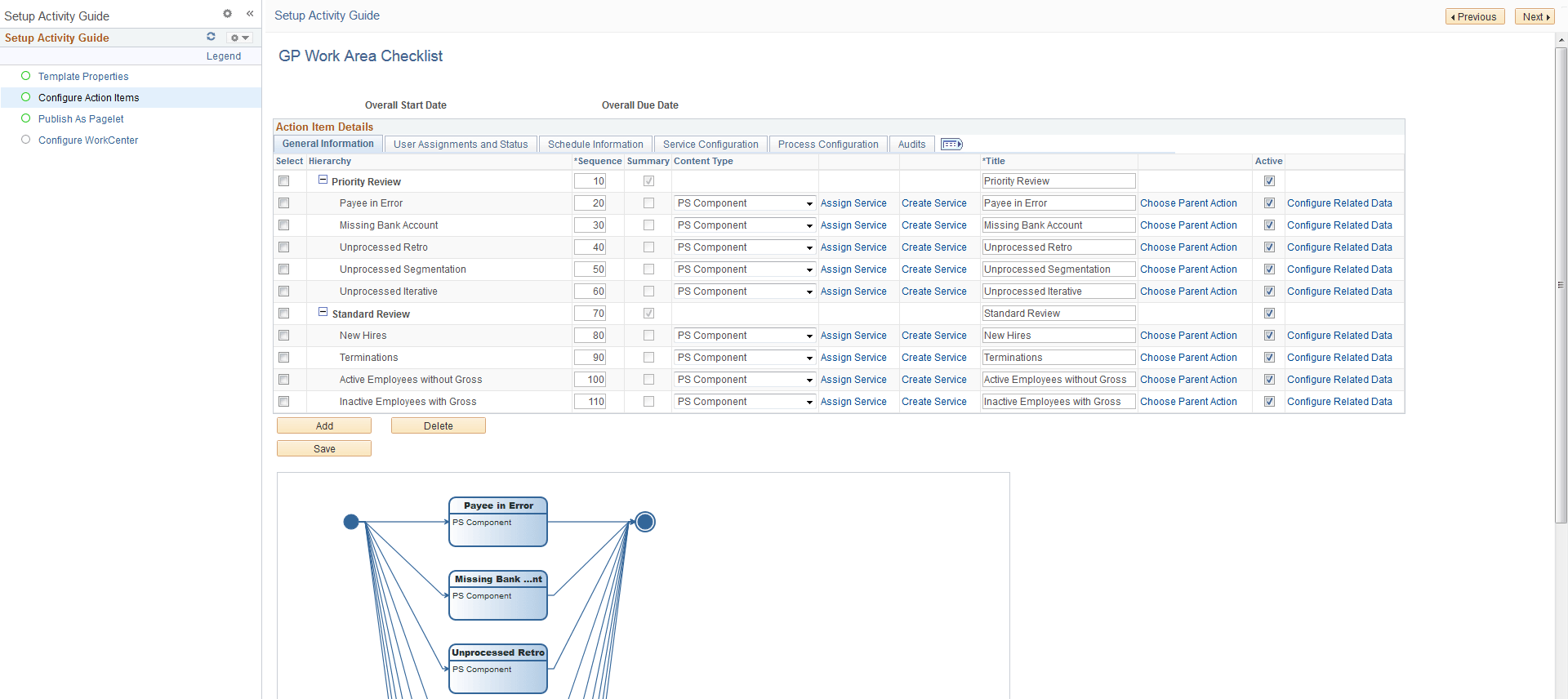Click the Delete button below the table
Image resolution: width=1568 pixels, height=699 pixels.
[439, 425]
